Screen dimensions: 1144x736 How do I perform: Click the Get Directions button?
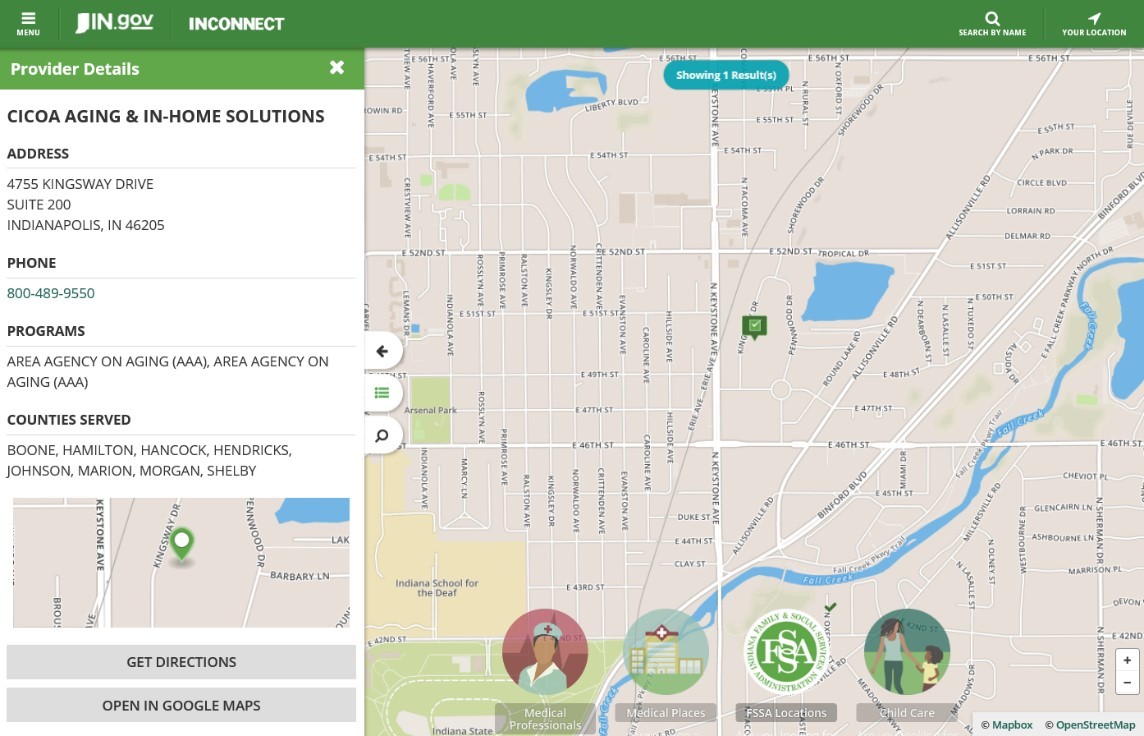(x=181, y=662)
